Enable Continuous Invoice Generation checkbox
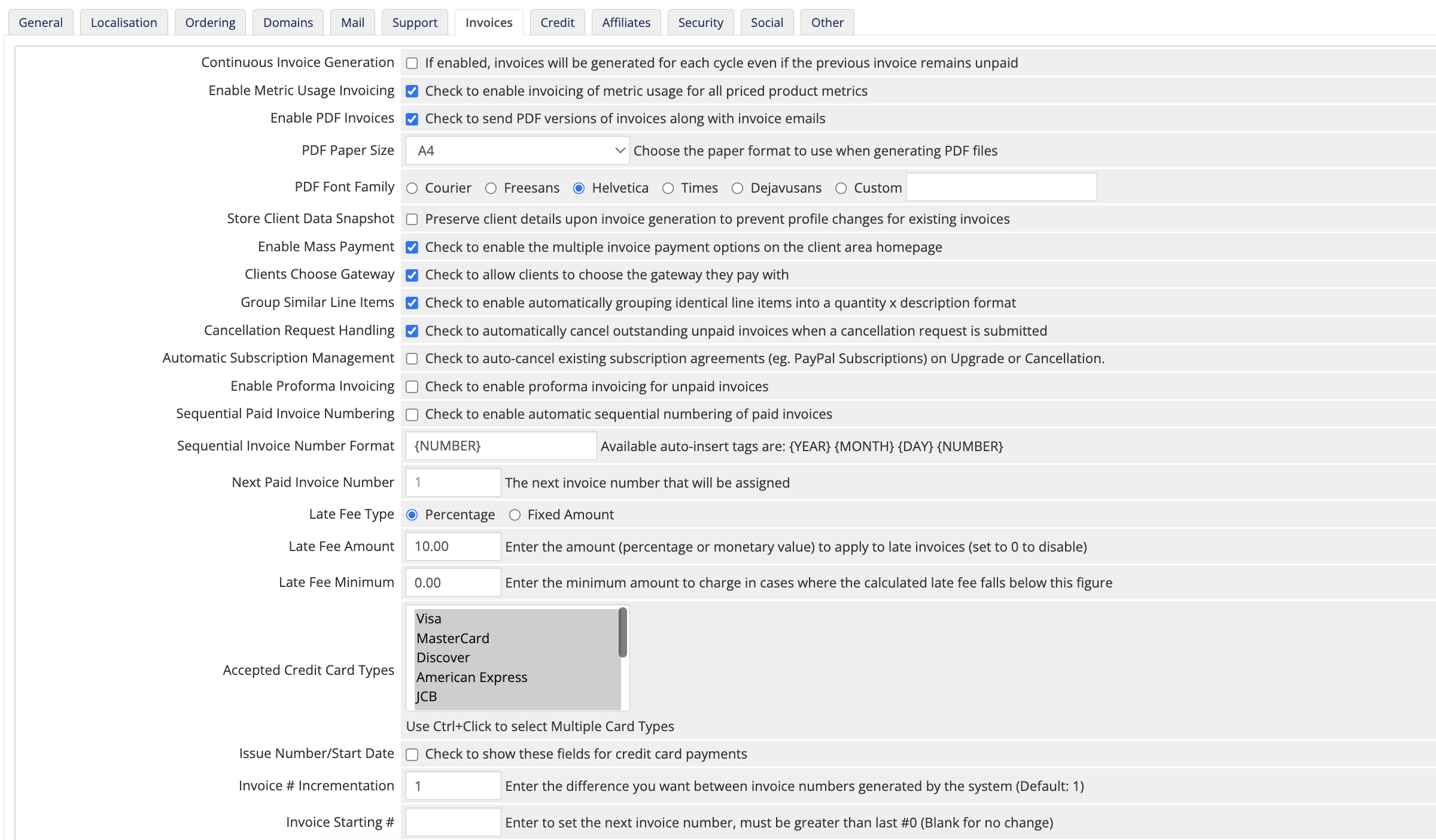Screen dimensions: 1436x840 click(x=412, y=63)
